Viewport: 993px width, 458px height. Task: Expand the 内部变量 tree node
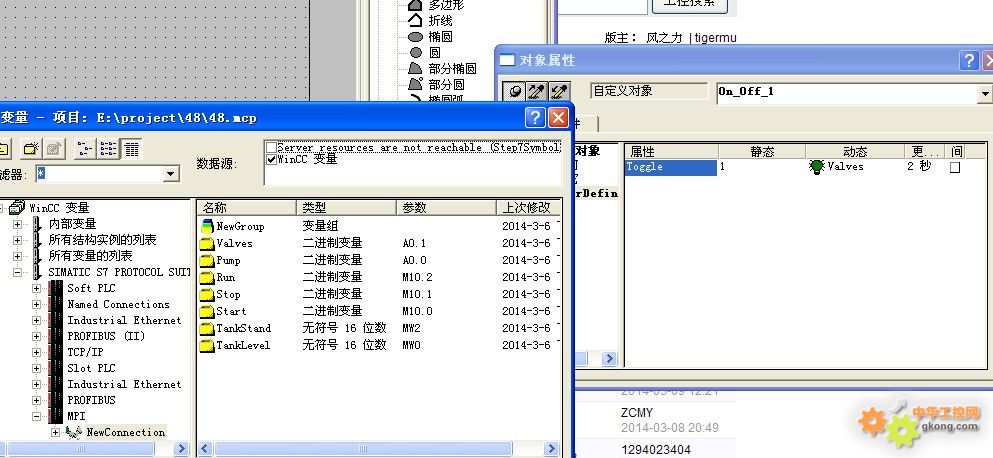pos(17,224)
